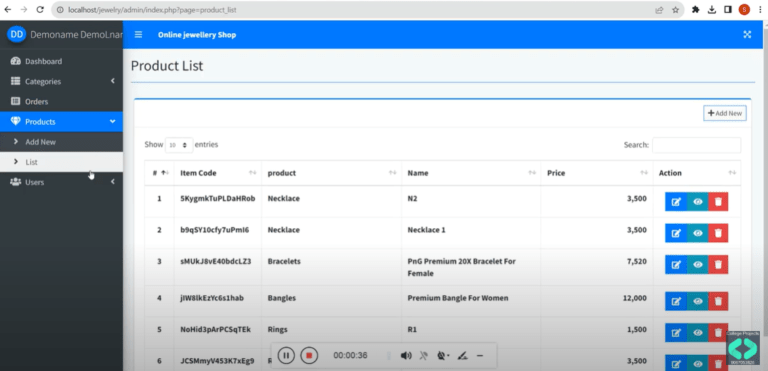
Task: Edit the Necklace 1 product
Action: point(676,233)
